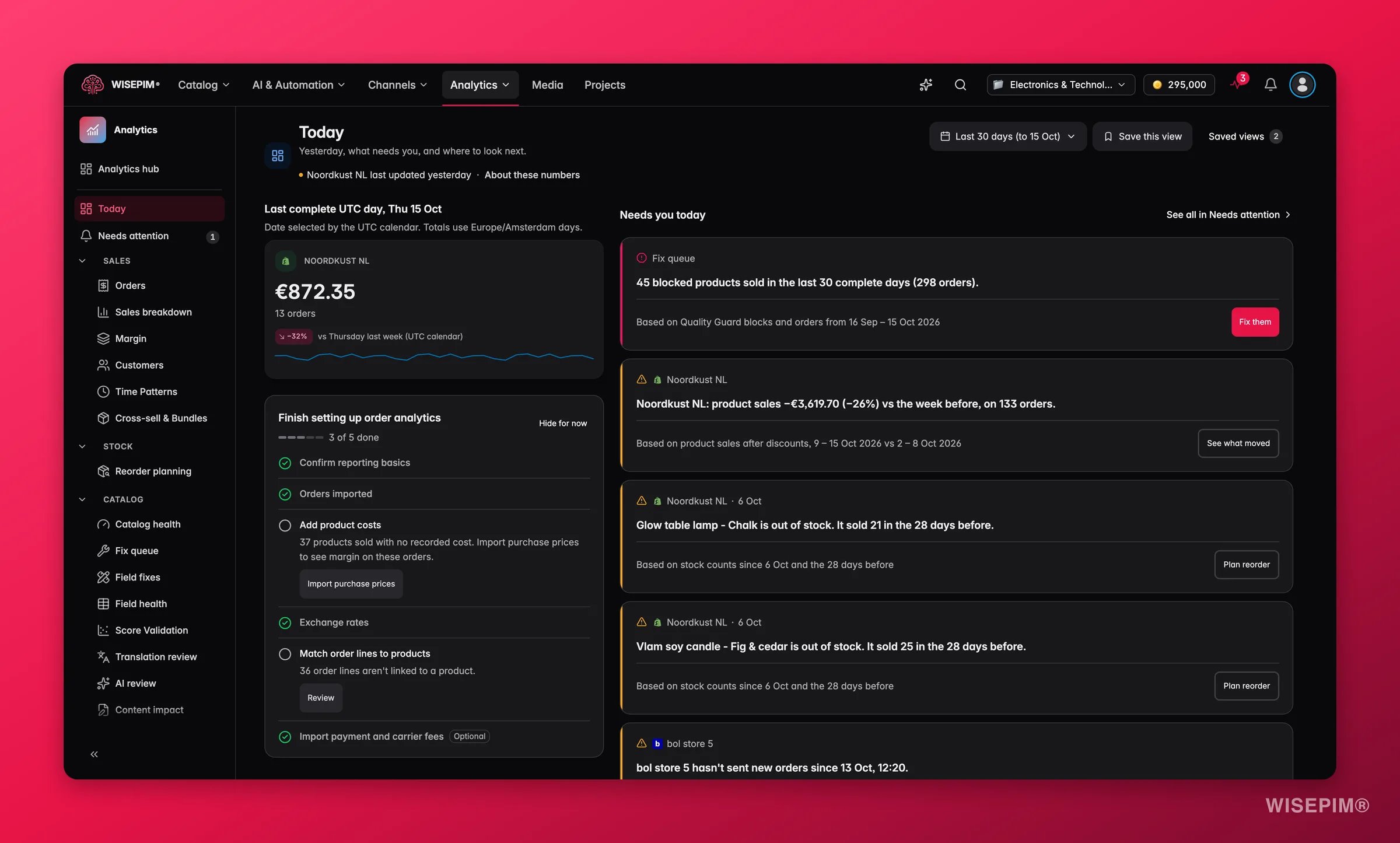Click the Confirm reporting basics checkmark

(285, 463)
